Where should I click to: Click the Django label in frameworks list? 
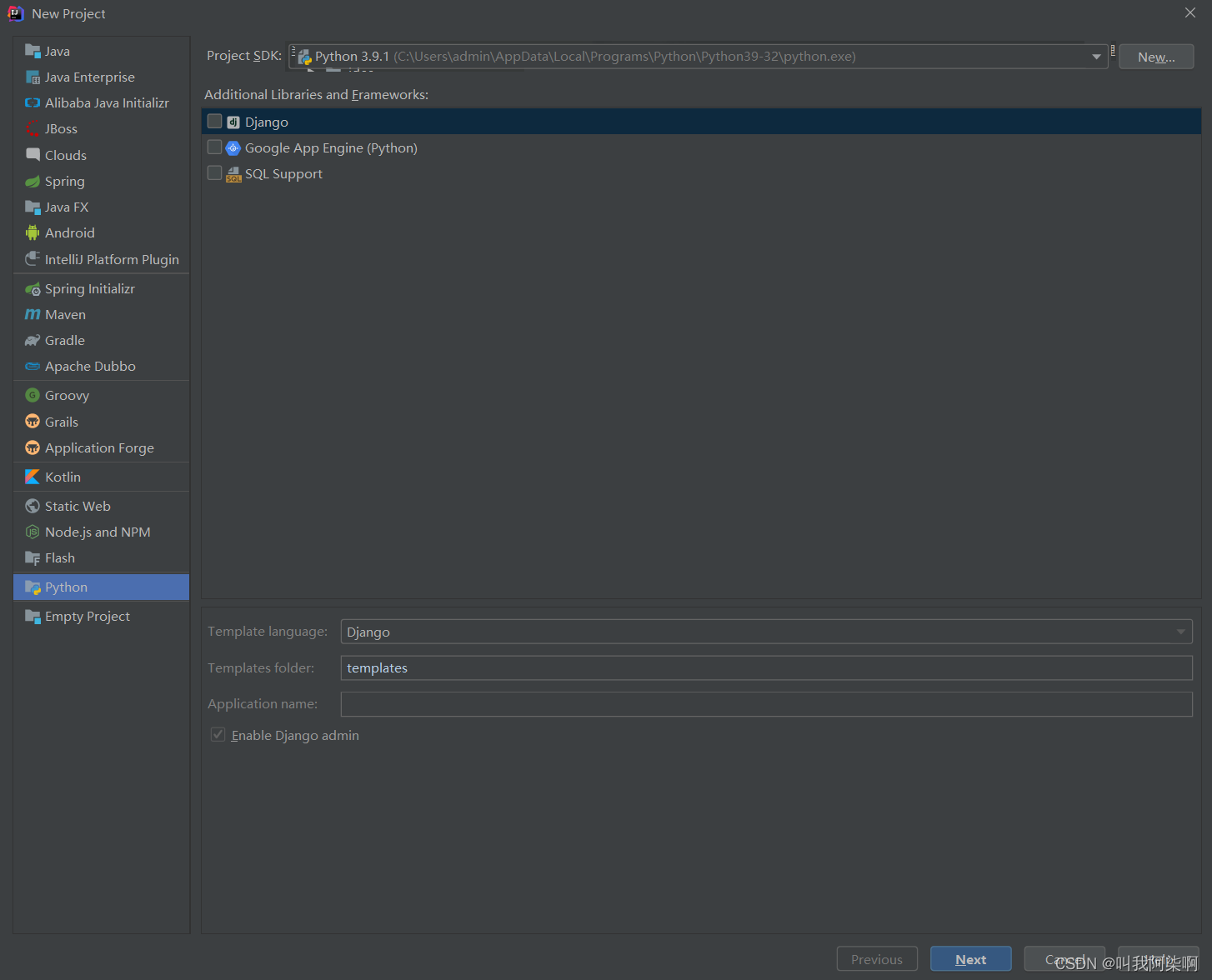point(267,122)
